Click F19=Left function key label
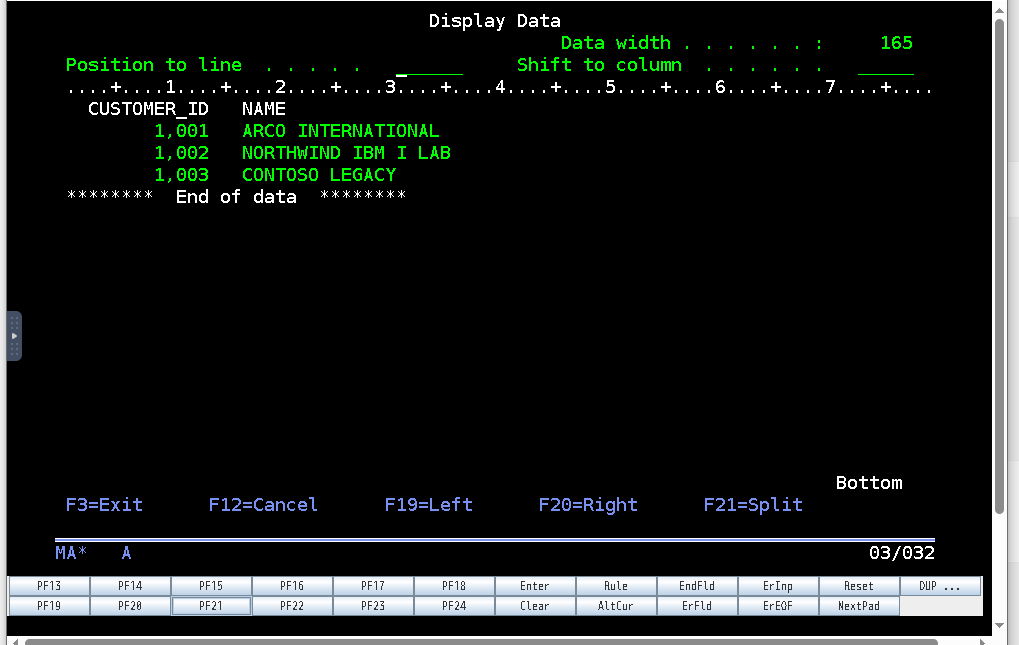 (429, 505)
